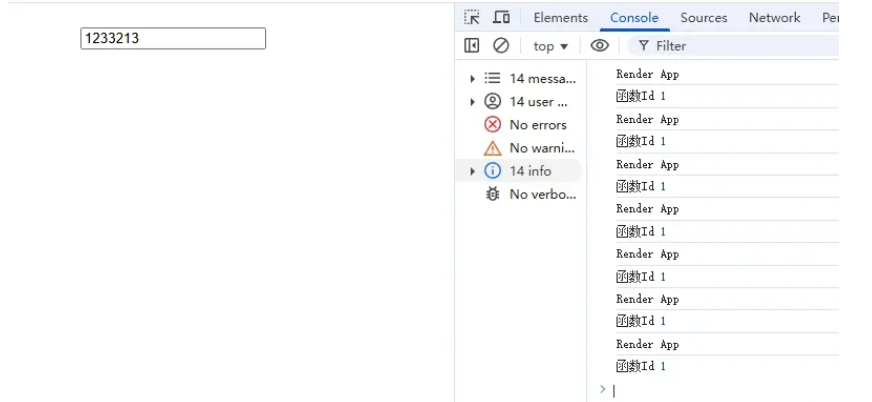Expand the 14 messages group
The width and height of the screenshot is (872, 402).
pyautogui.click(x=472, y=78)
